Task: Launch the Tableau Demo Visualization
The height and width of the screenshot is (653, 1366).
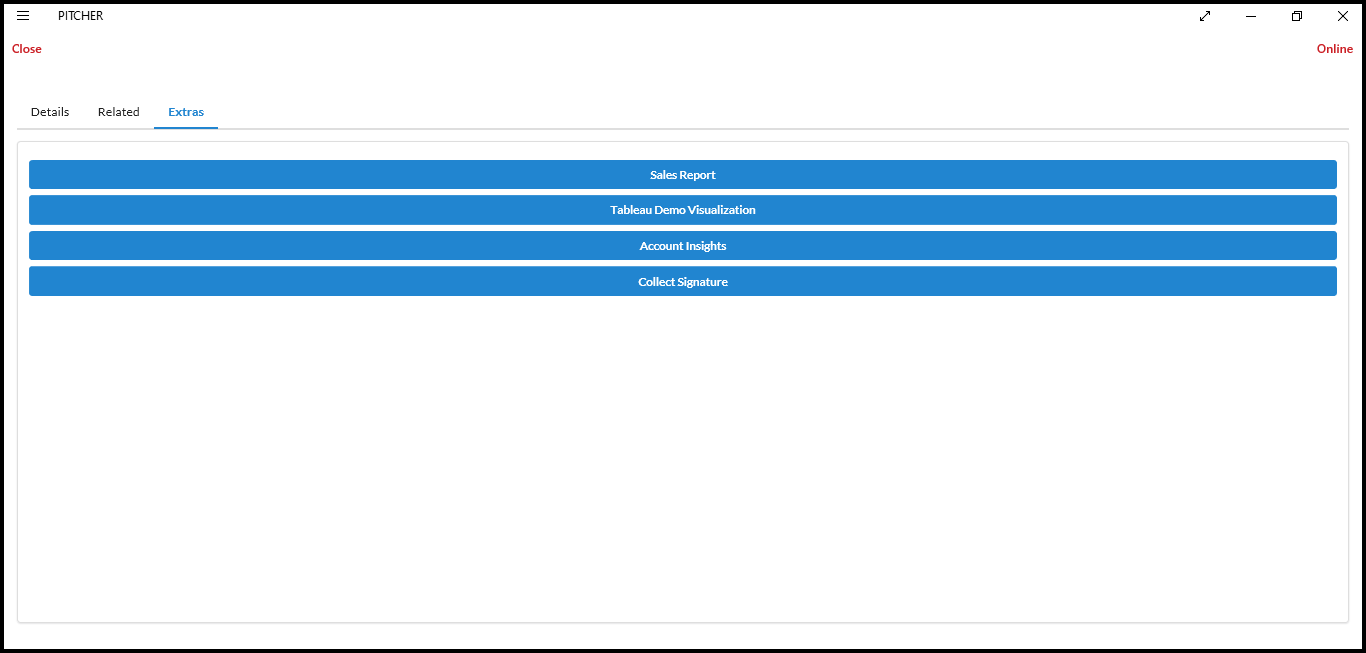Action: pos(683,209)
